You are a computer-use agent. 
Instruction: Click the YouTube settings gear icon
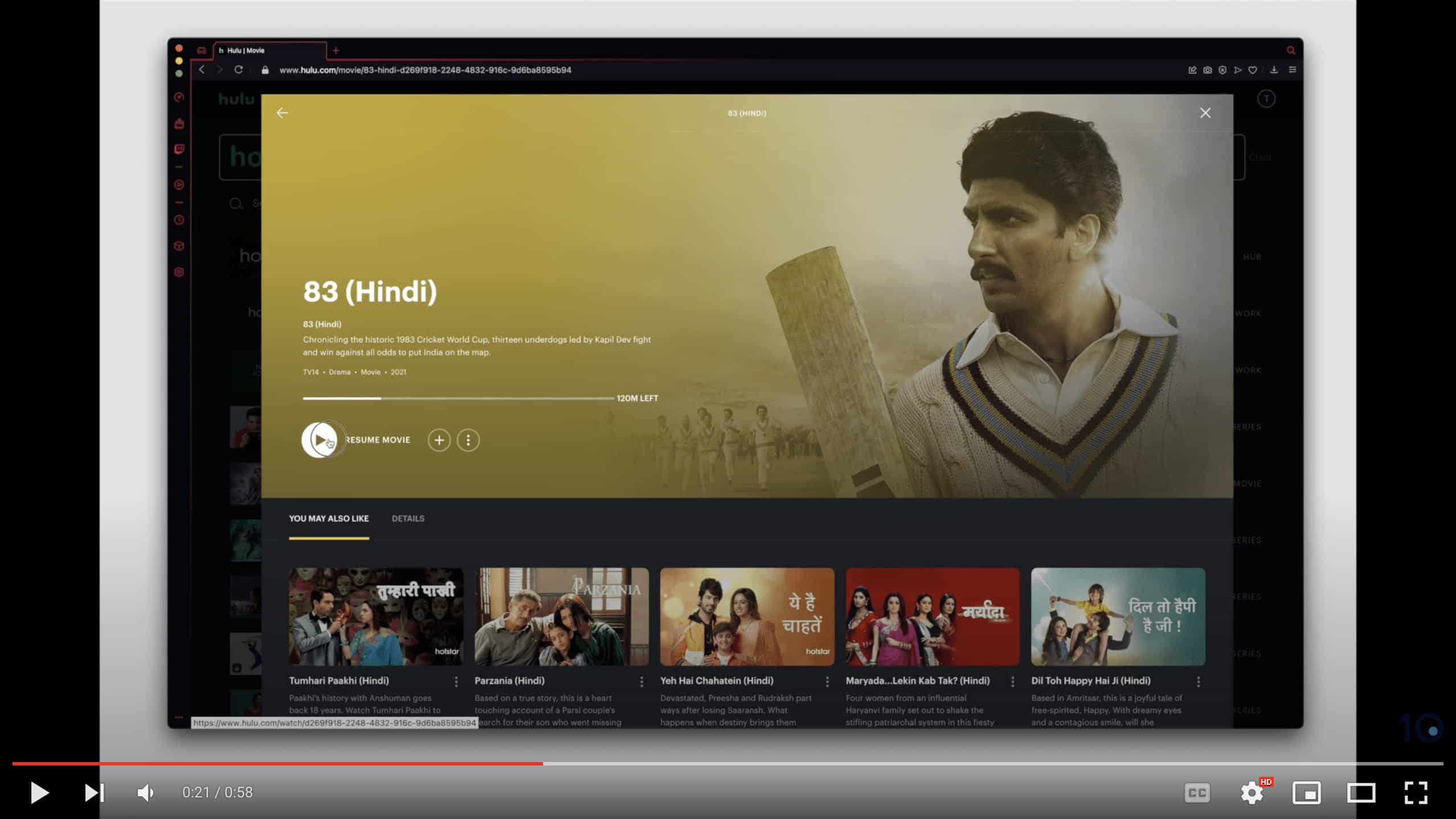(1252, 792)
